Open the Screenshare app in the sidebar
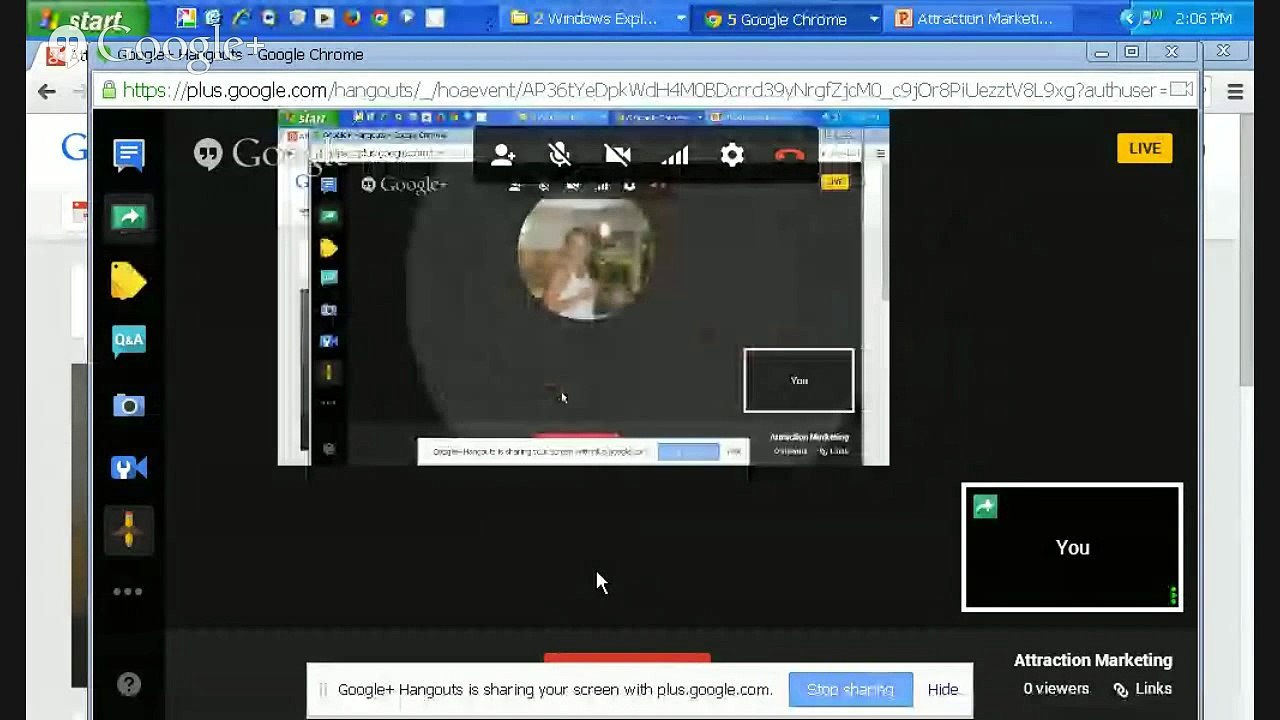This screenshot has height=720, width=1280. click(129, 217)
